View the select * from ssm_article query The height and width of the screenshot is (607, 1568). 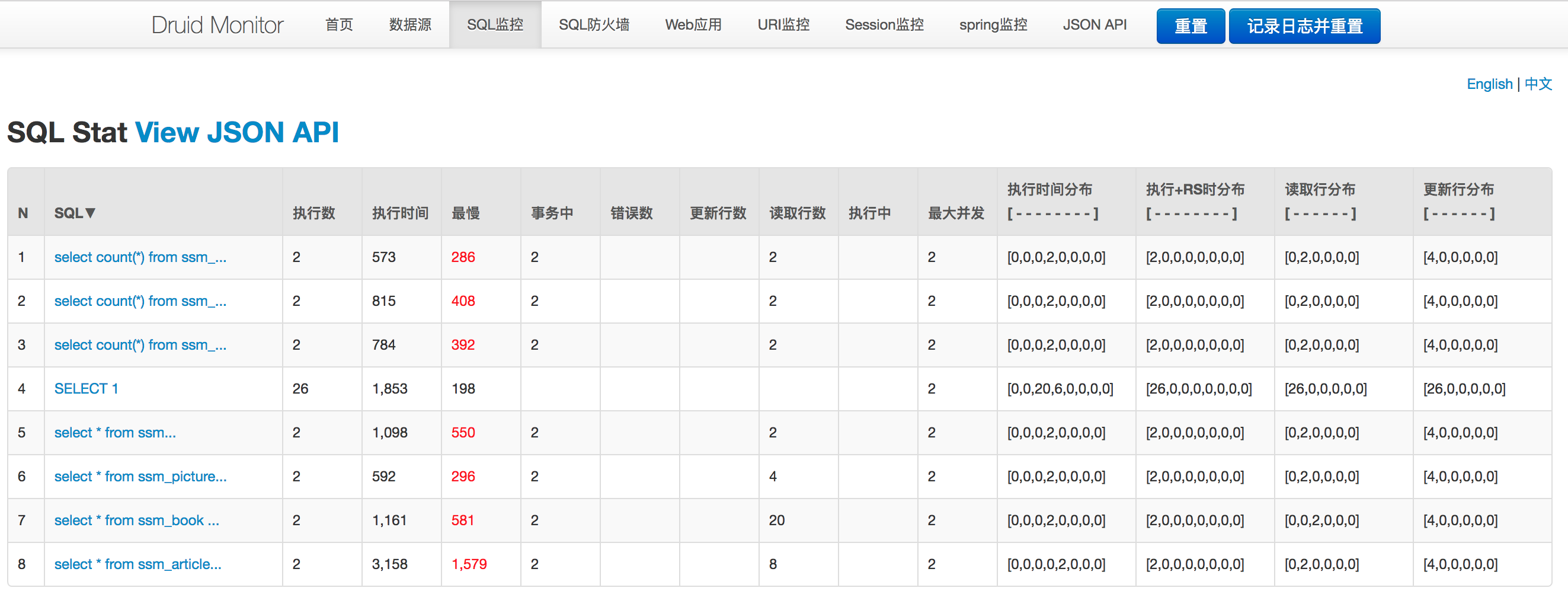pyautogui.click(x=137, y=564)
